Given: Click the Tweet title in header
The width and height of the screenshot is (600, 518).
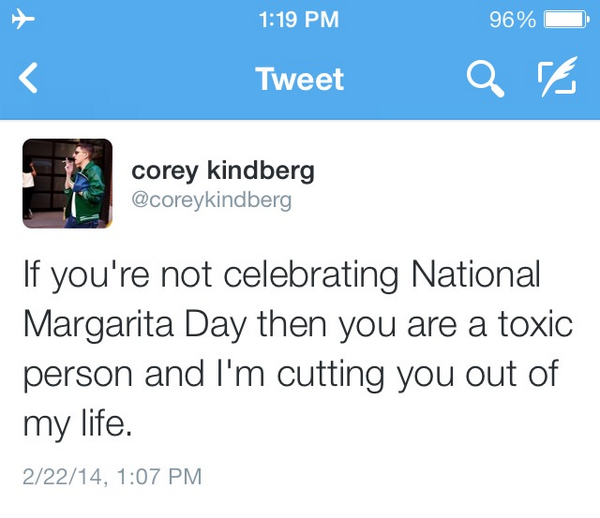Looking at the screenshot, I should 300,79.
